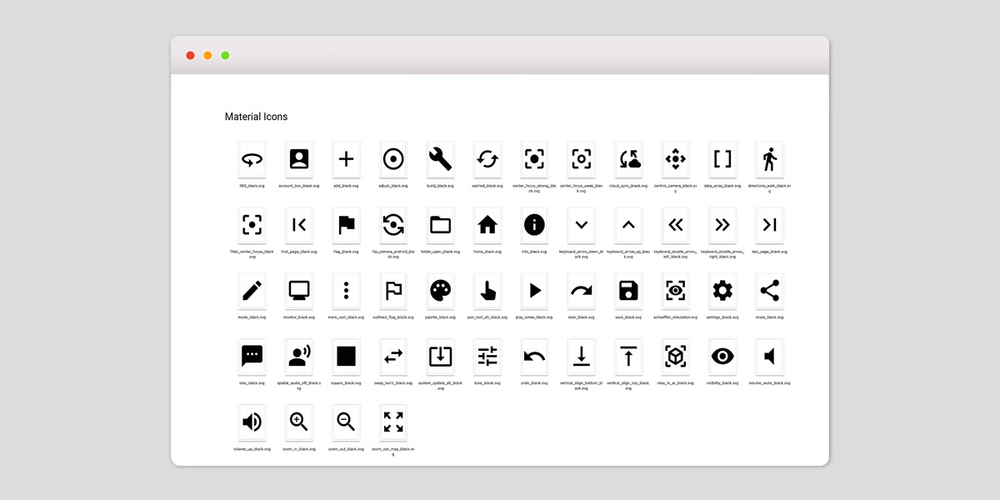
Task: Select the filter center focus icon
Action: click(252, 225)
